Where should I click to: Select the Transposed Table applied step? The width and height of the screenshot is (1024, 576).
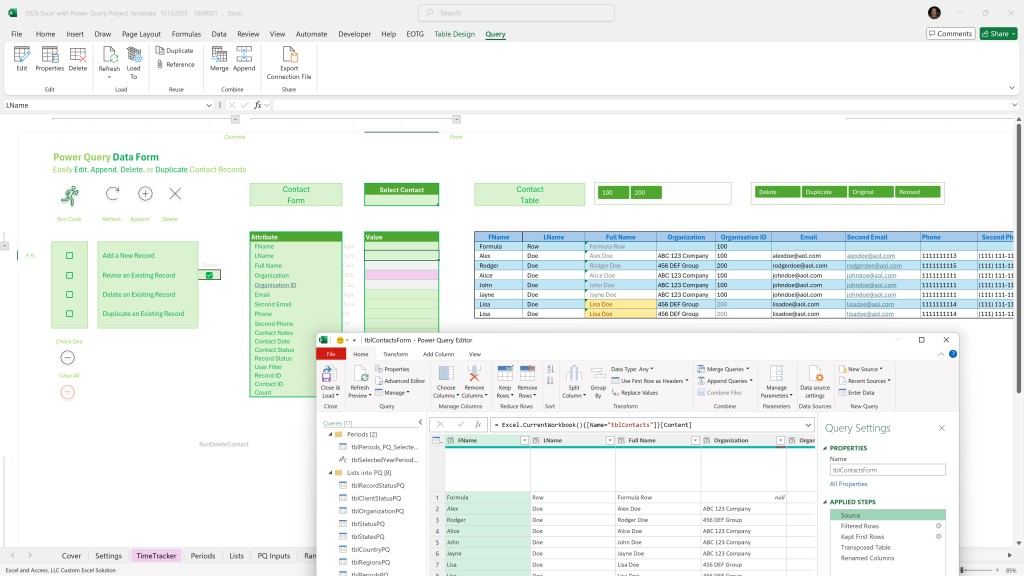pyautogui.click(x=865, y=547)
